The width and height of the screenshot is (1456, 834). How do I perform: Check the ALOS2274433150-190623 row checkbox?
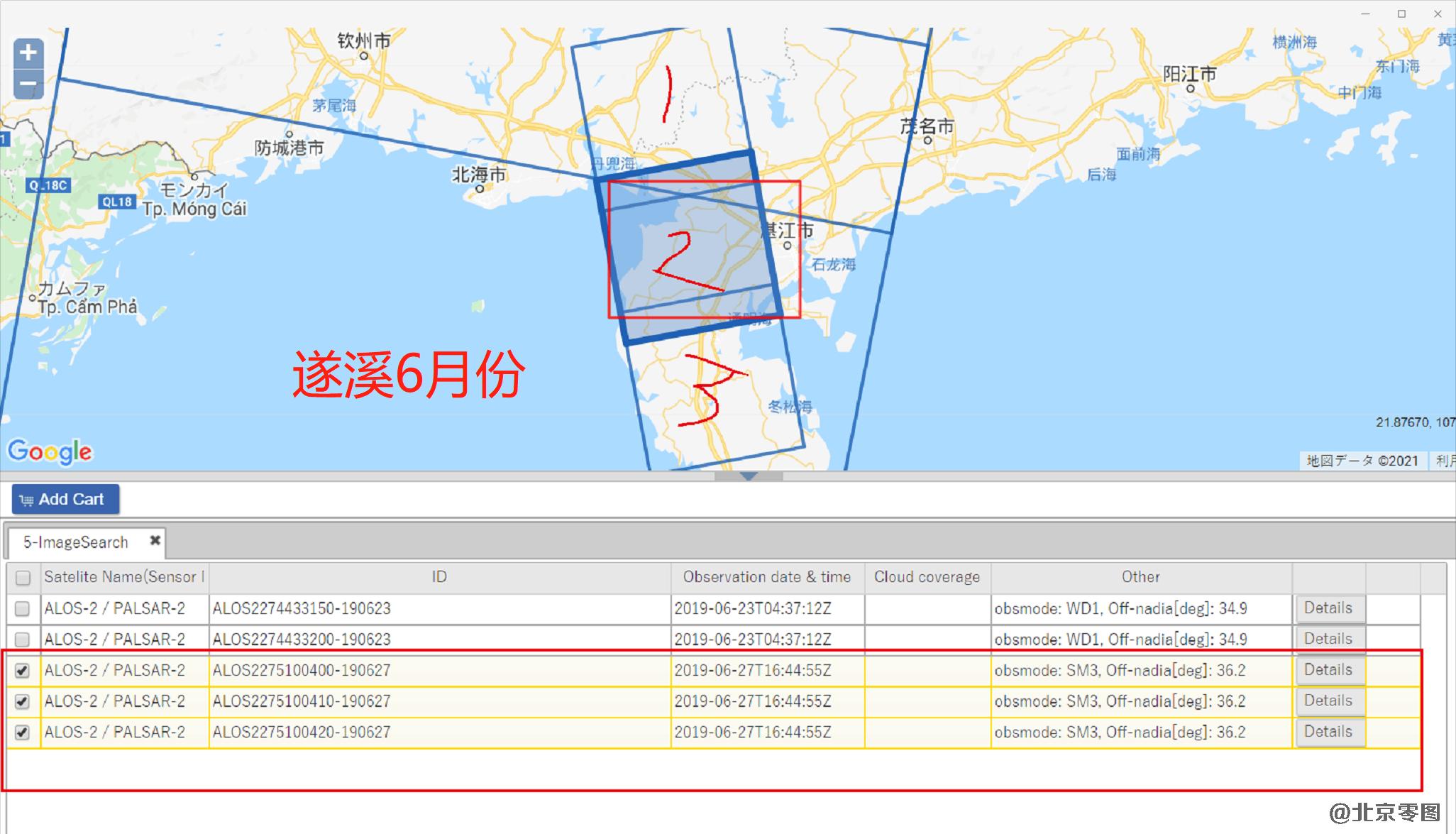23,608
